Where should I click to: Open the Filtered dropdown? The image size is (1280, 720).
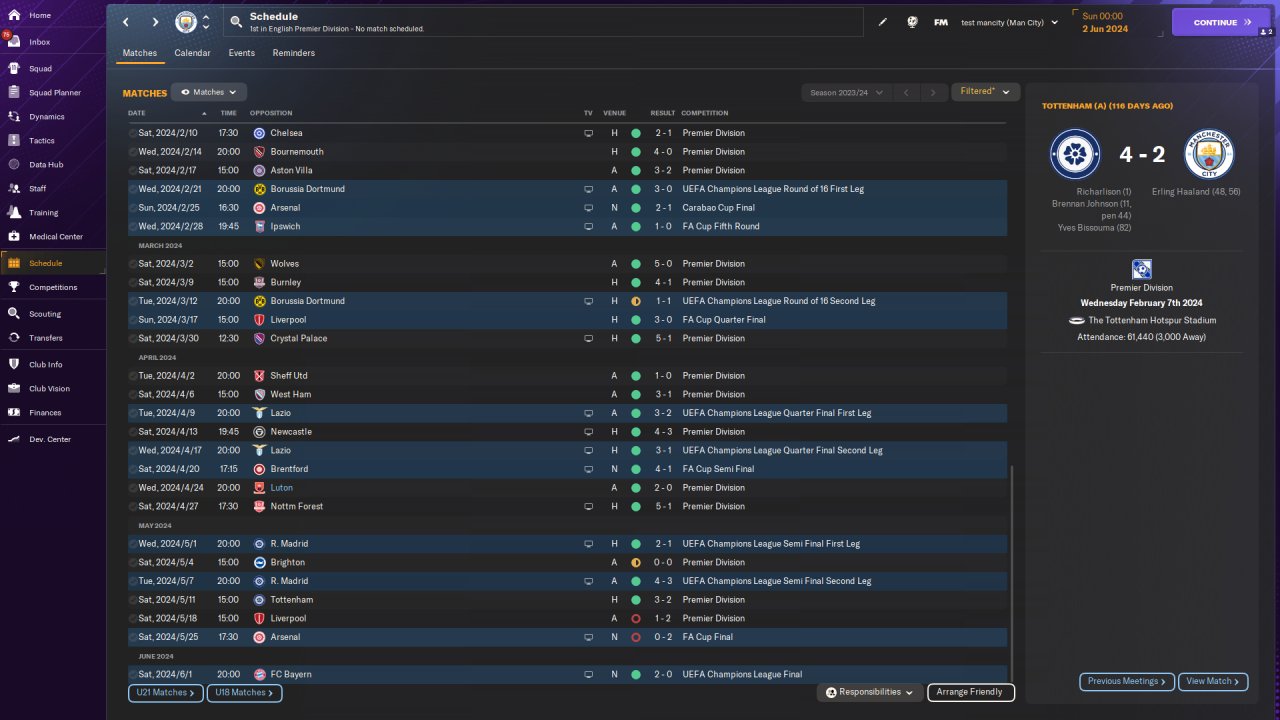tap(985, 92)
